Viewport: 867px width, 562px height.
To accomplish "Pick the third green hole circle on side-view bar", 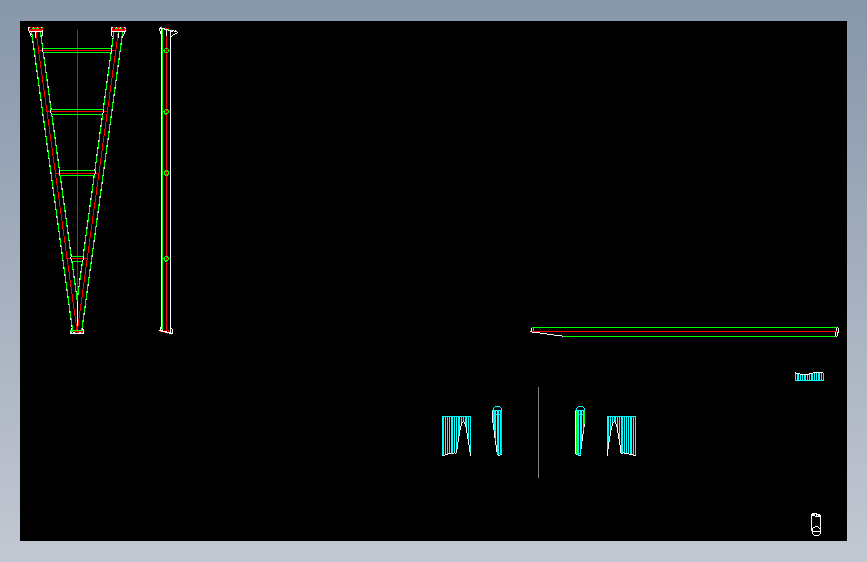I will pyautogui.click(x=166, y=173).
